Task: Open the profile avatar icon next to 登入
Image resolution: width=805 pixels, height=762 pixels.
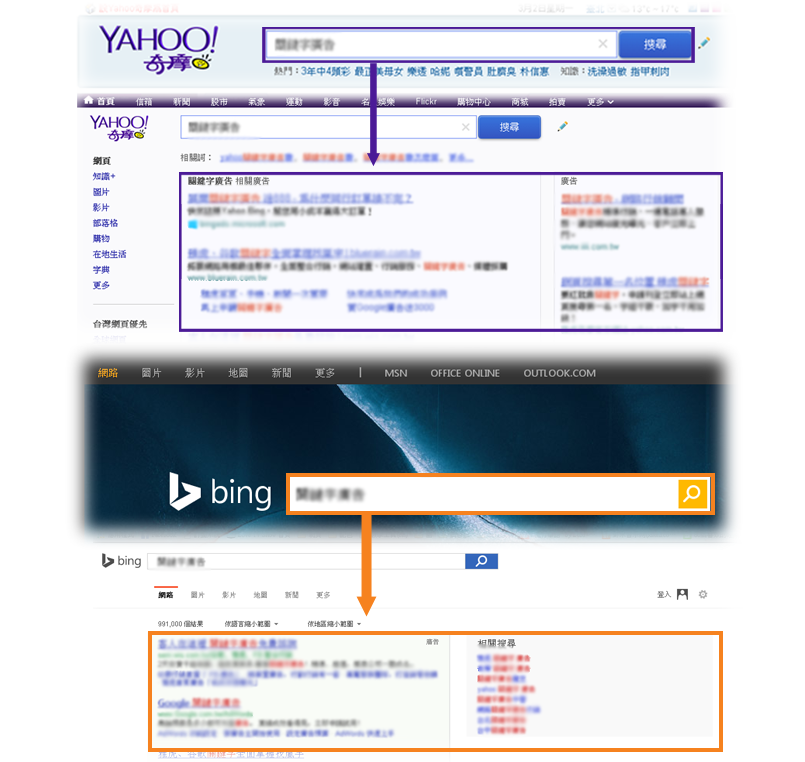Action: (x=682, y=594)
